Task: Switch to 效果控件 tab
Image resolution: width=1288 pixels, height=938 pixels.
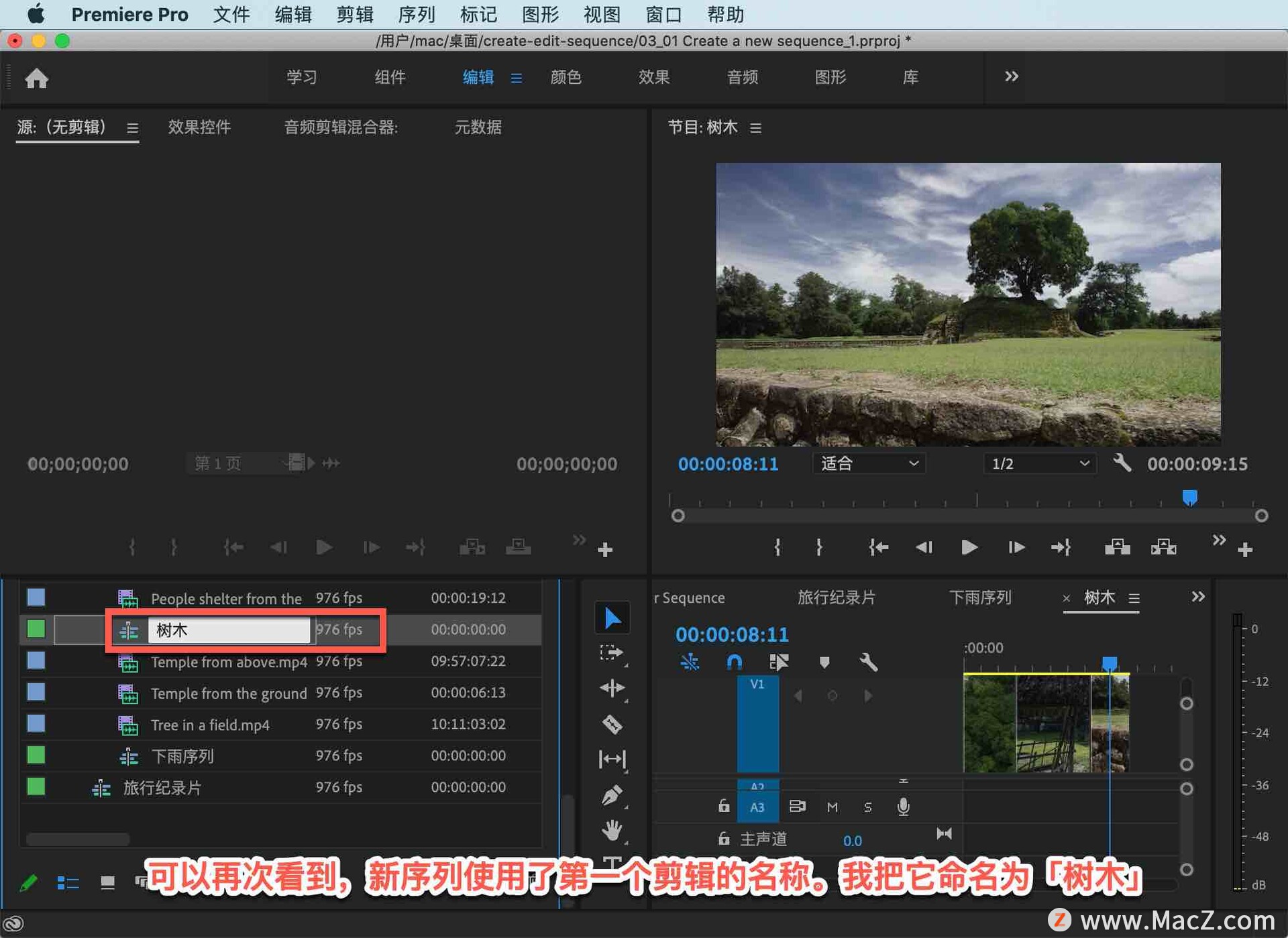Action: point(199,127)
